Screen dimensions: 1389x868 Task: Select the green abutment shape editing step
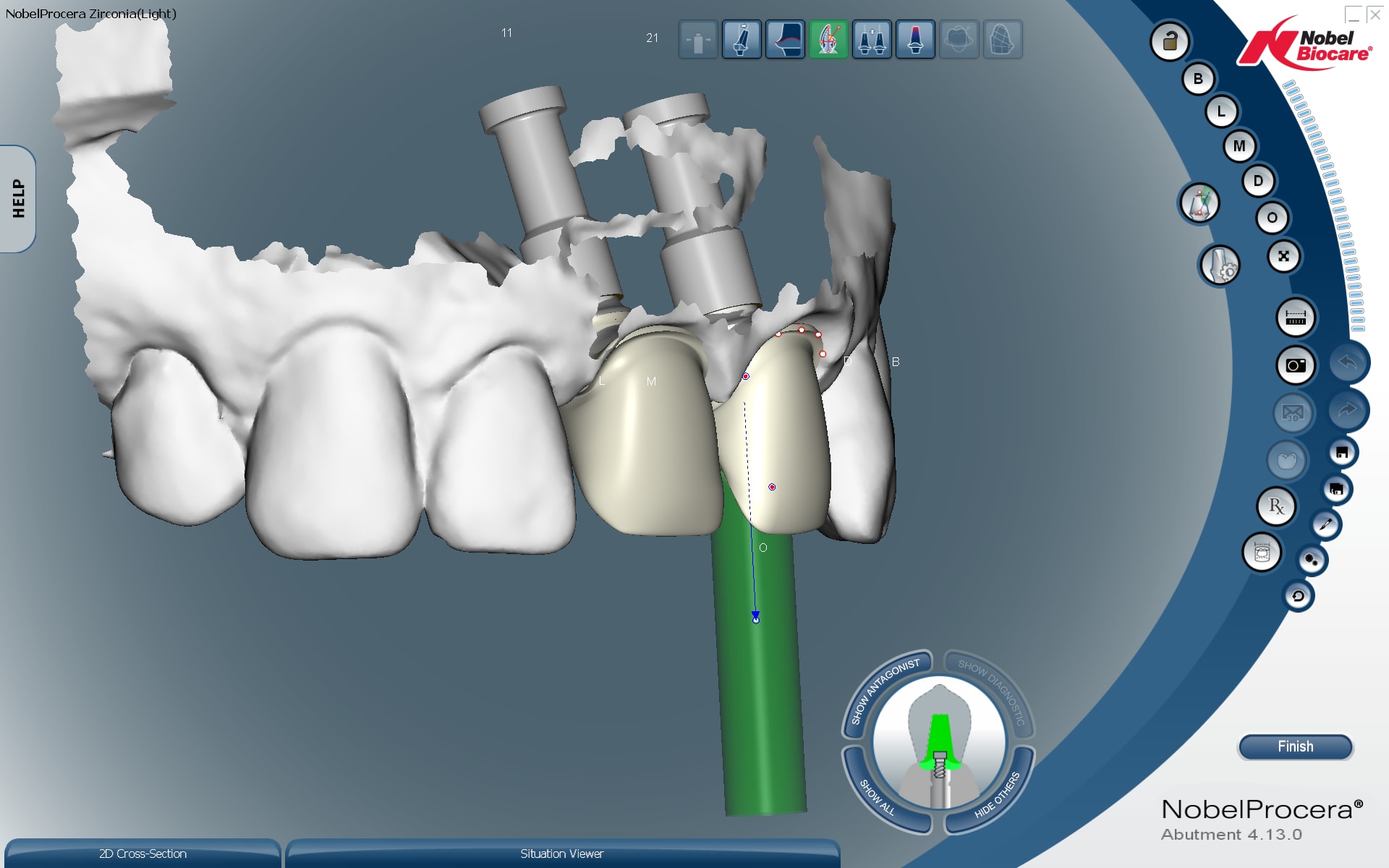click(x=828, y=40)
